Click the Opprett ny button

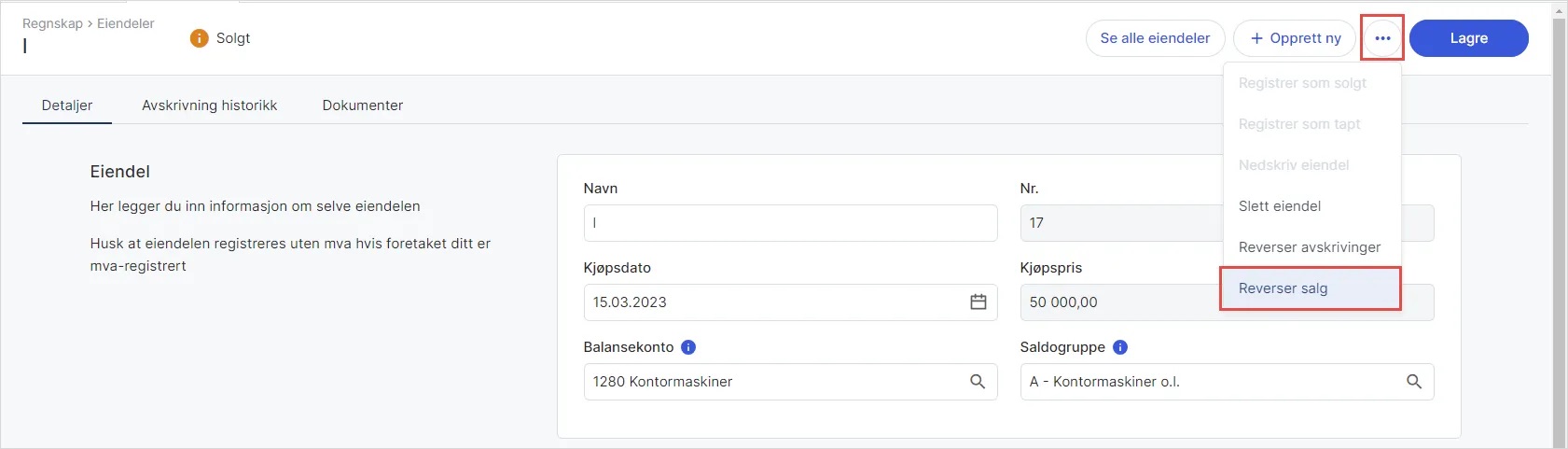[x=1294, y=38]
